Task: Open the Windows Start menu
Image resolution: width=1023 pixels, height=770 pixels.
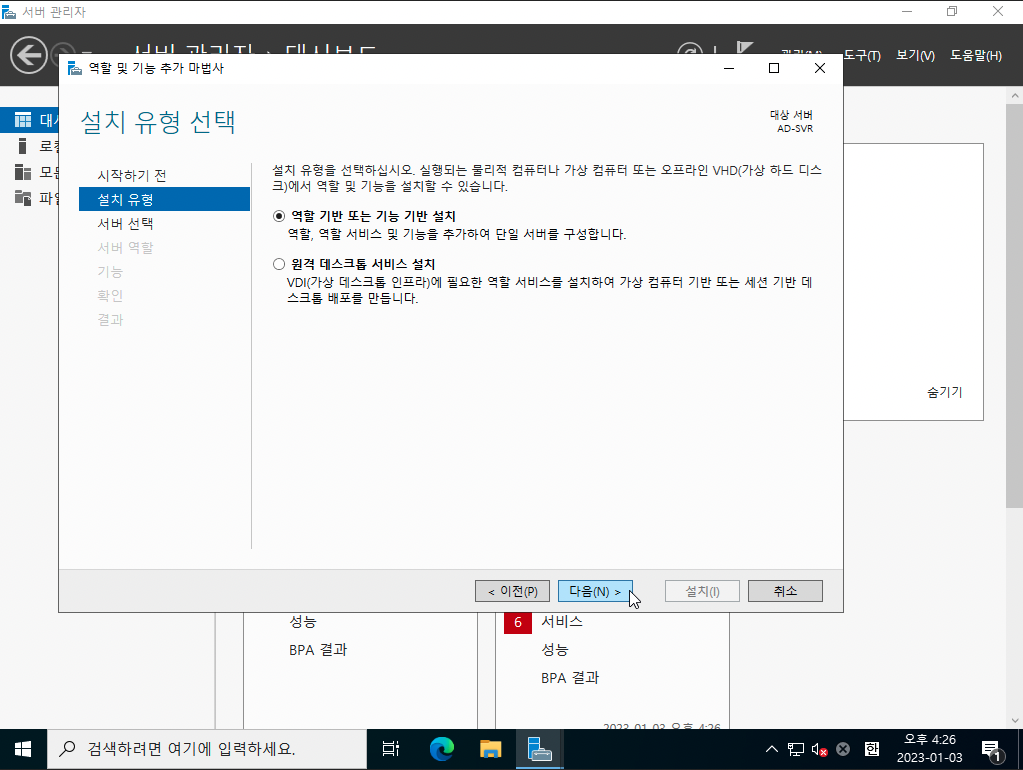Action: (23, 749)
